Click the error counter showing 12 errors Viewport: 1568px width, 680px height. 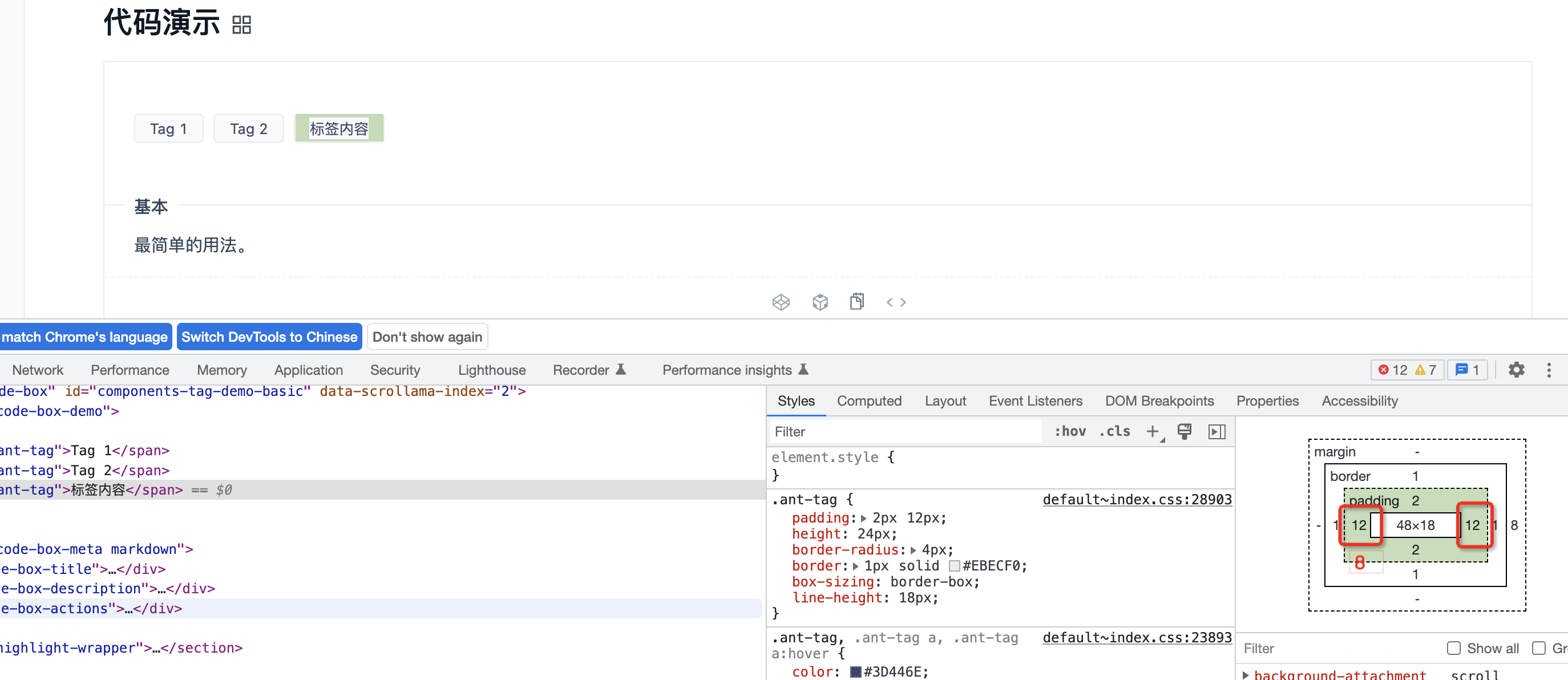pos(1394,370)
